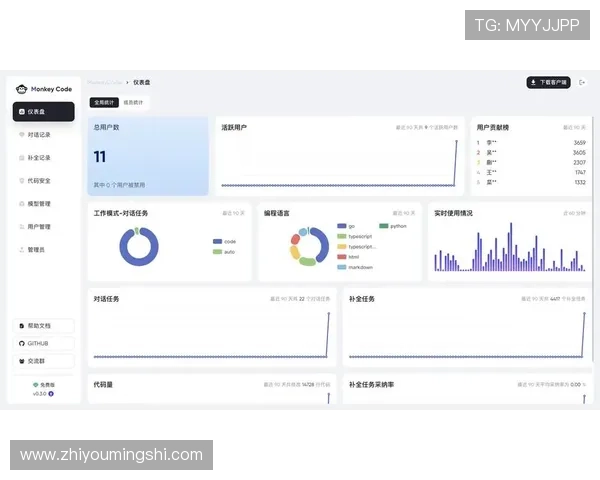This screenshot has height=480, width=600.
Task: Click the logout icon at top right
Action: [582, 82]
